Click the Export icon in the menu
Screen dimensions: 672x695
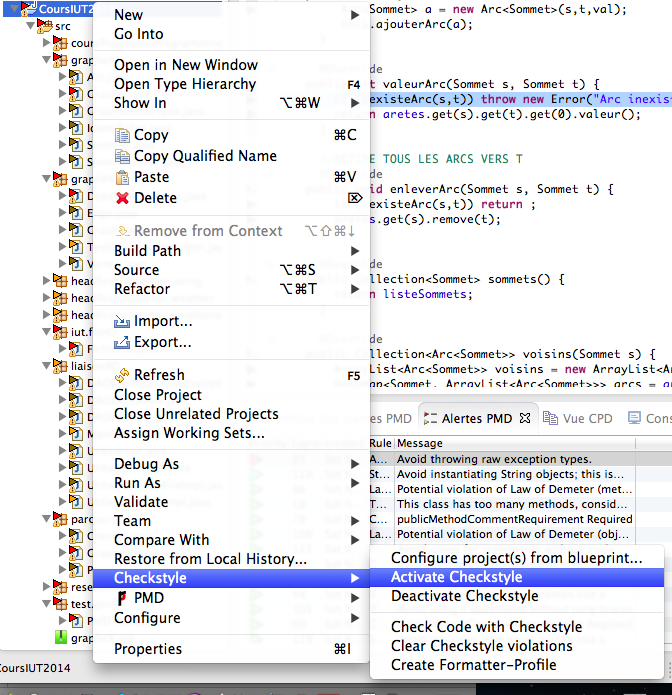(123, 342)
